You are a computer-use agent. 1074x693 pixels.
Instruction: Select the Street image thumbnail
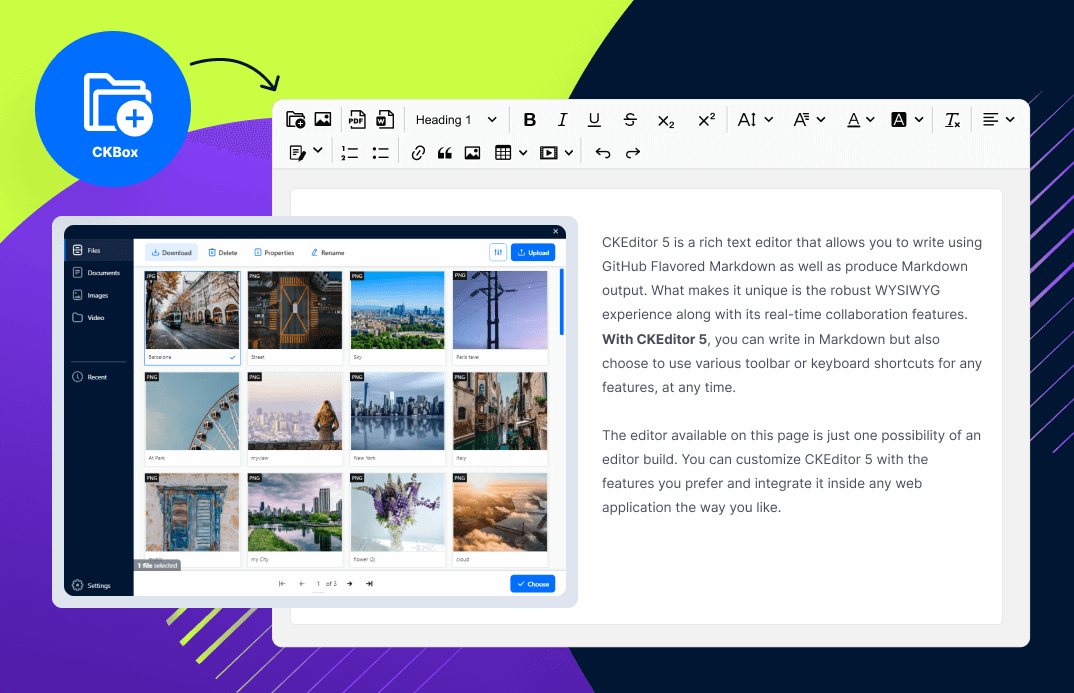click(x=295, y=311)
